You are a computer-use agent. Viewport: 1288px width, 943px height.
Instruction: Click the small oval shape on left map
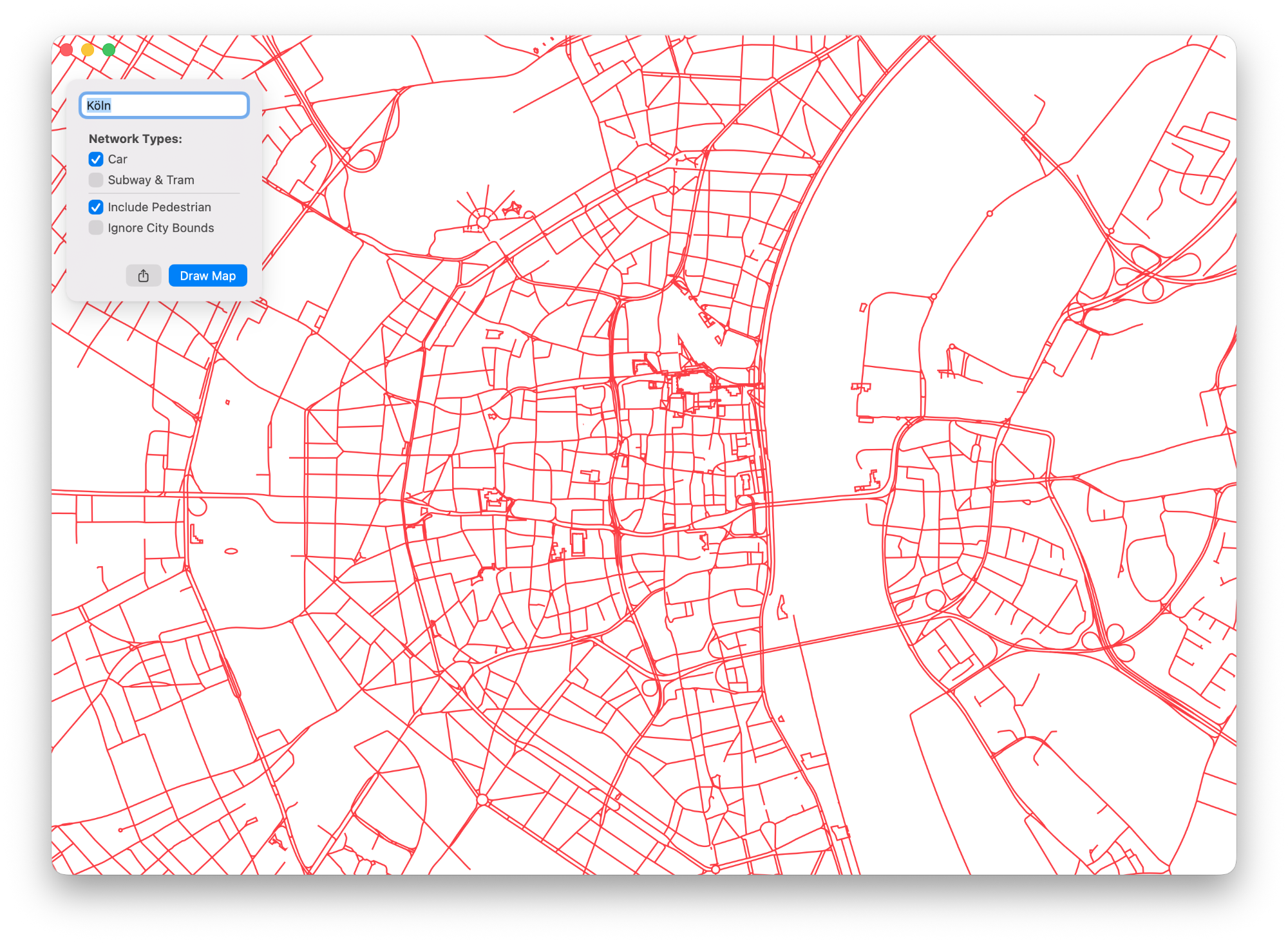click(x=231, y=551)
